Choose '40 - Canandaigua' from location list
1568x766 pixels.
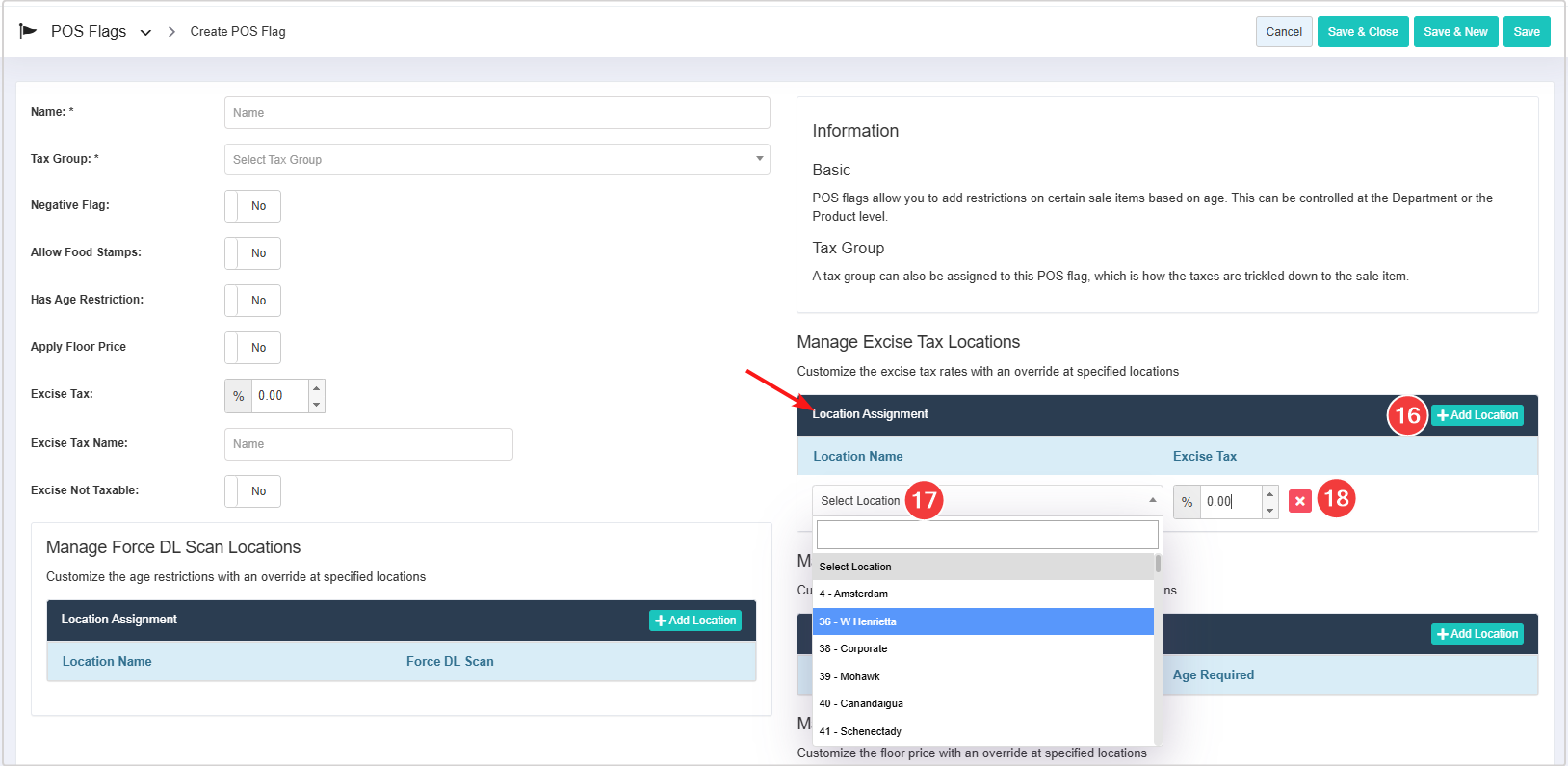[x=983, y=704]
